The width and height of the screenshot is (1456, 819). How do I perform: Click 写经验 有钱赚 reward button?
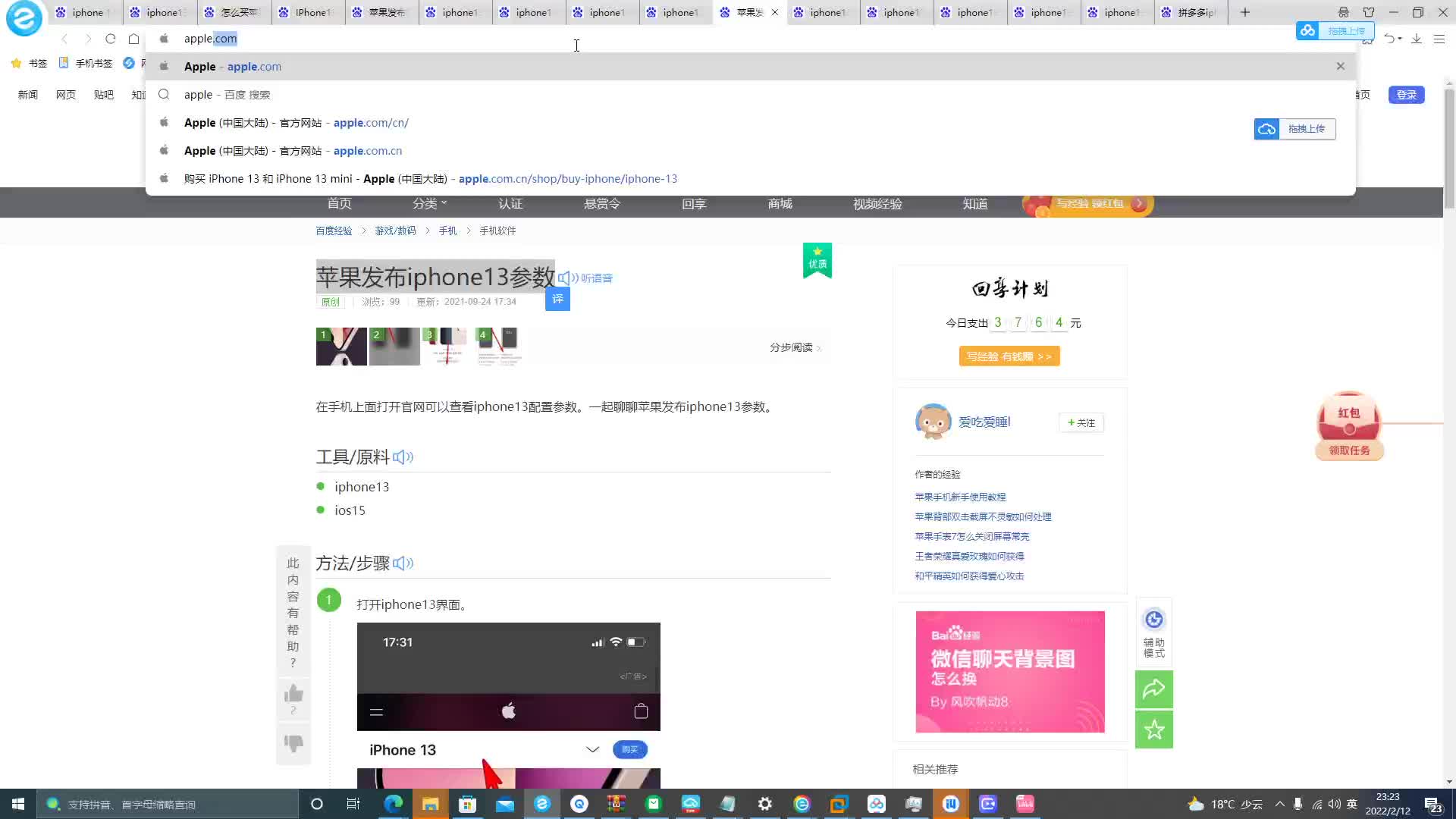[1009, 356]
